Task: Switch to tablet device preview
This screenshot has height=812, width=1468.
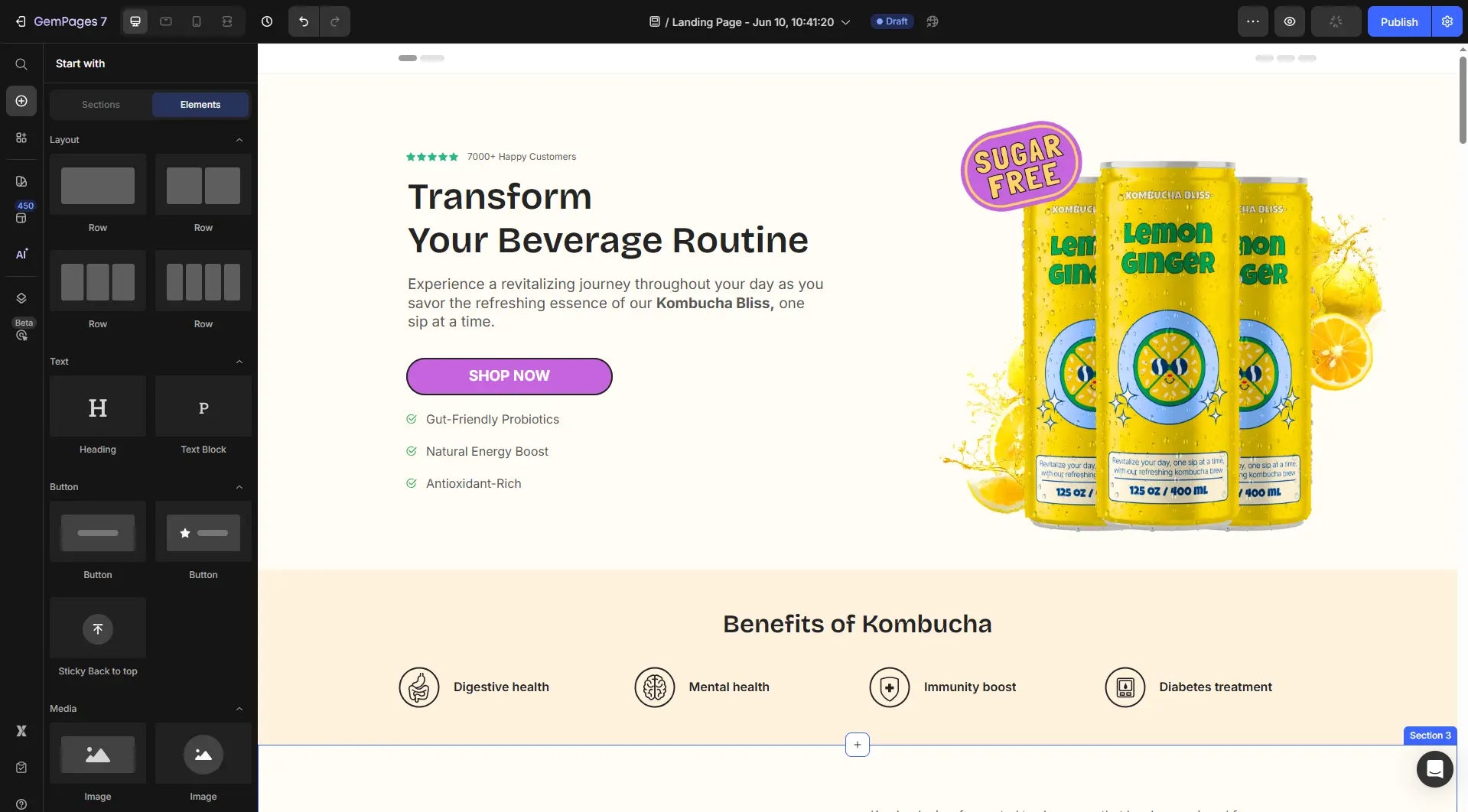Action: (x=166, y=21)
